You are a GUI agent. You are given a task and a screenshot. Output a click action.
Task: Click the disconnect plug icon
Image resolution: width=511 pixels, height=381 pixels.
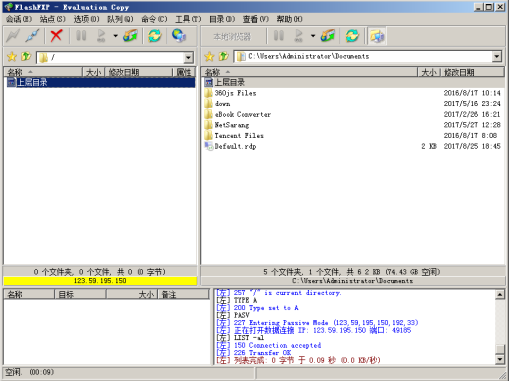click(33, 35)
